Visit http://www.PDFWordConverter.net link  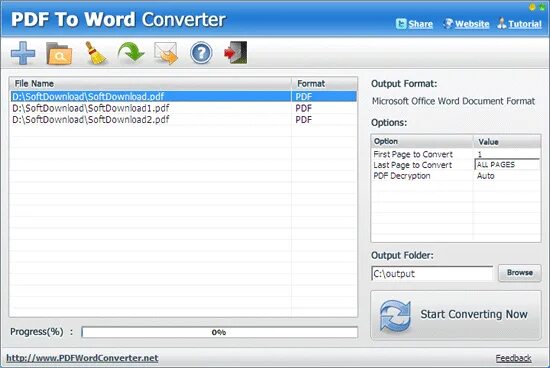point(82,358)
